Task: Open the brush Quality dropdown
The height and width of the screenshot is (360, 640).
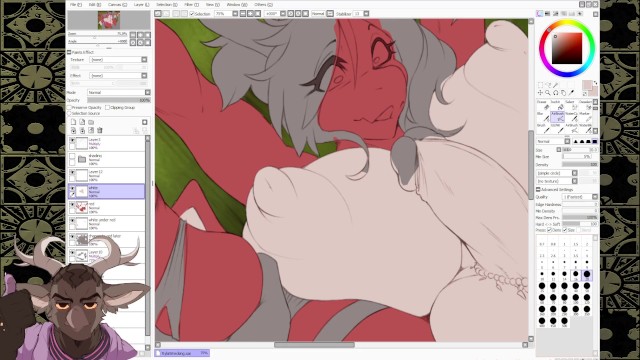Action: pos(580,197)
